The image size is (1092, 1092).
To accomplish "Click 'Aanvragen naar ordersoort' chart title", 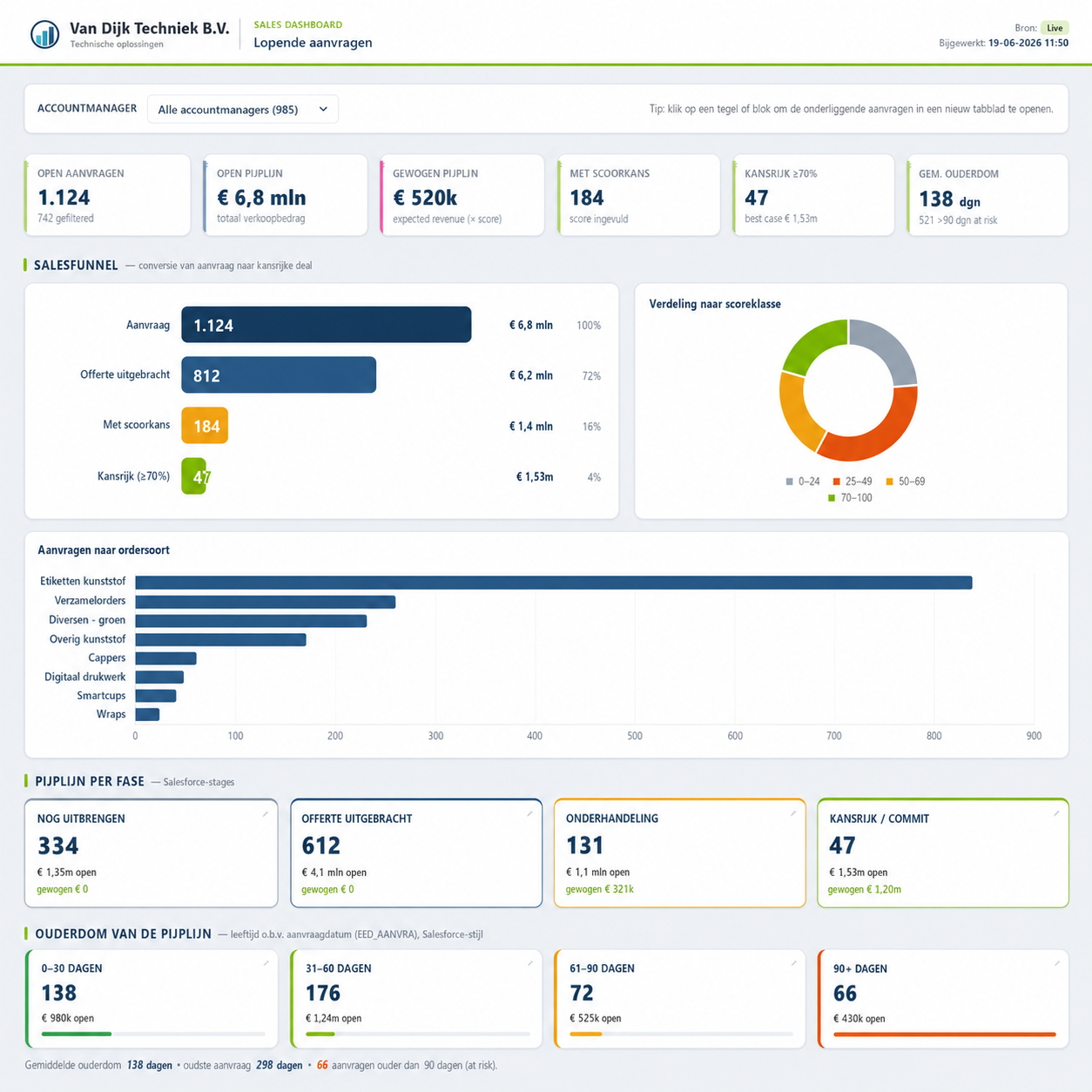I will (104, 550).
